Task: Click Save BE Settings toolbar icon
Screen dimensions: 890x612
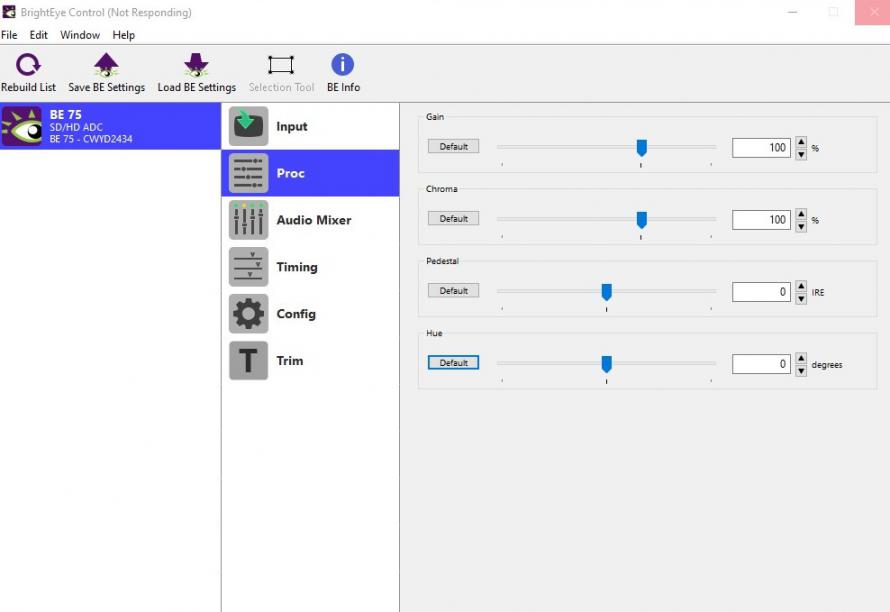Action: tap(106, 65)
